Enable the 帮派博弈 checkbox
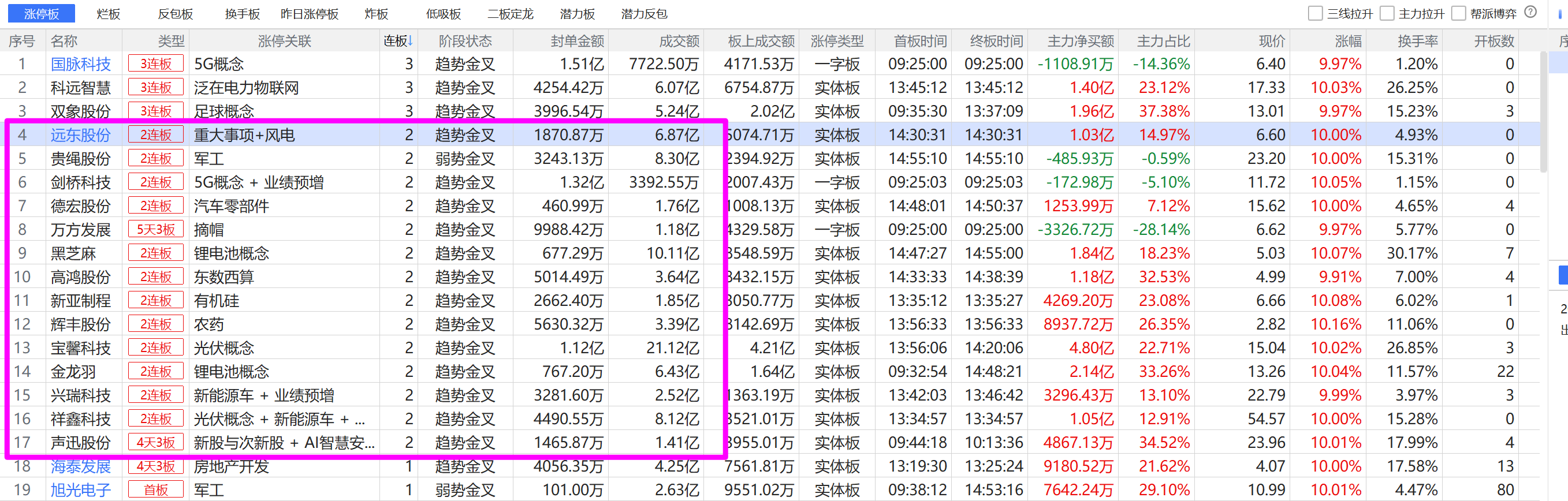The height and width of the screenshot is (501, 1568). pyautogui.click(x=1459, y=13)
